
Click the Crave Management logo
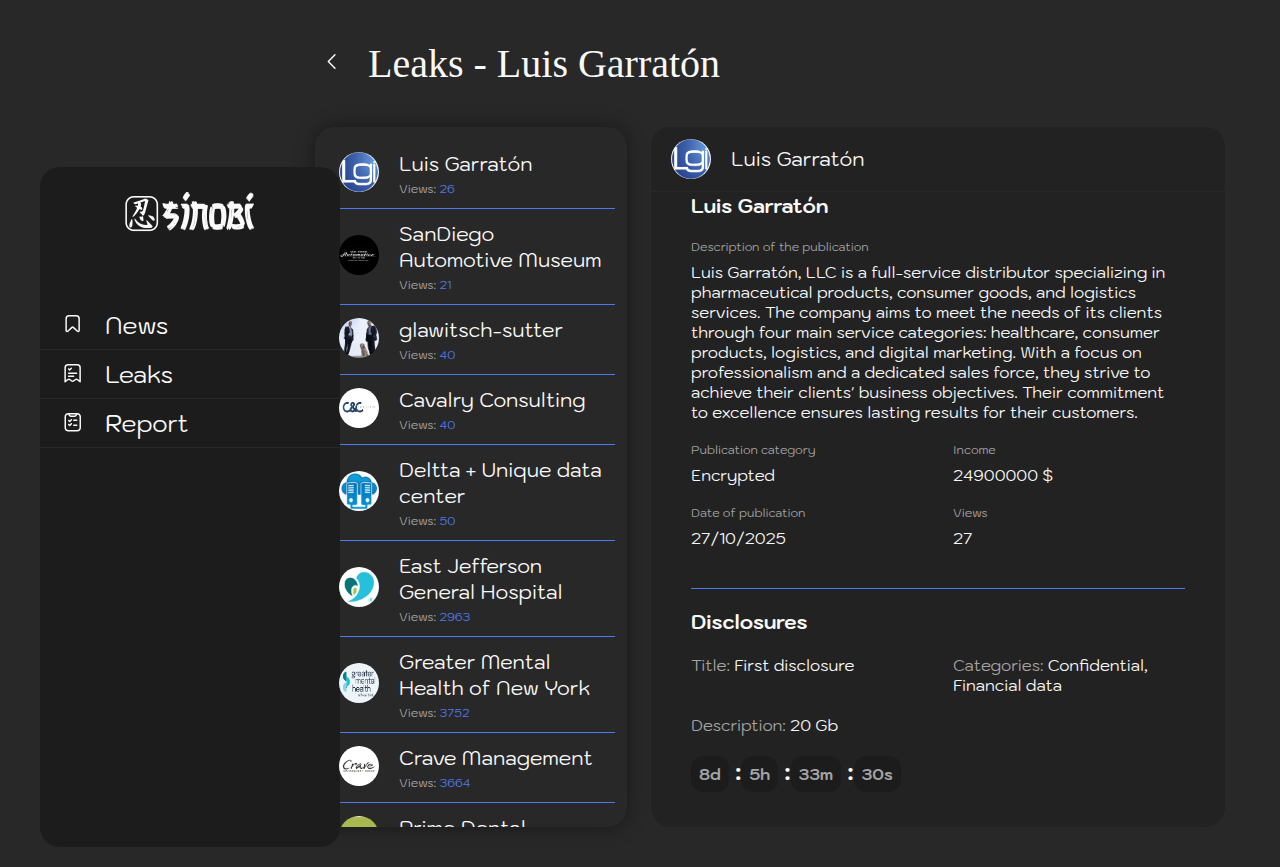pos(359,766)
